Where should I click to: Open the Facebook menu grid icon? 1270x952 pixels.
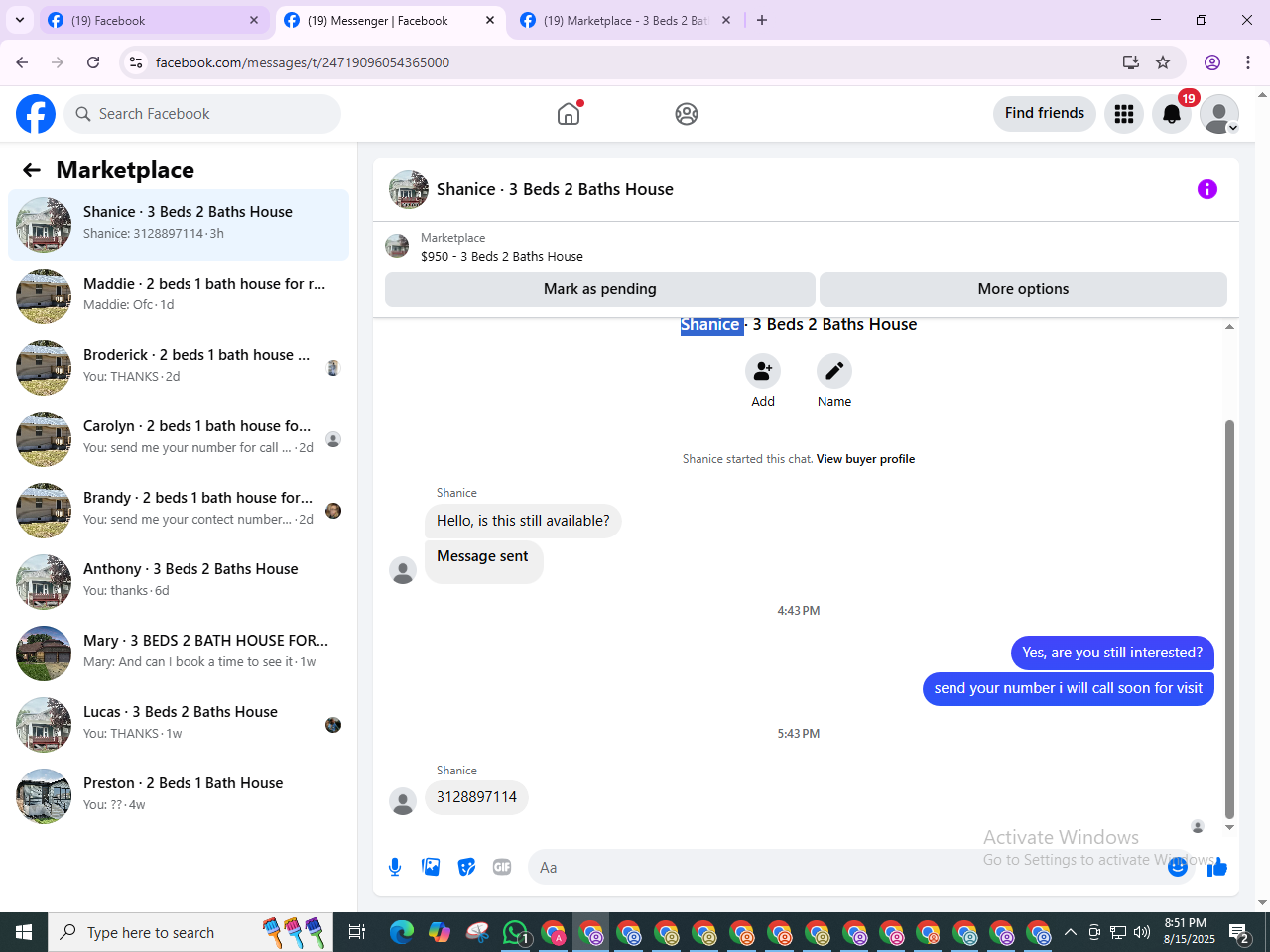(1124, 114)
